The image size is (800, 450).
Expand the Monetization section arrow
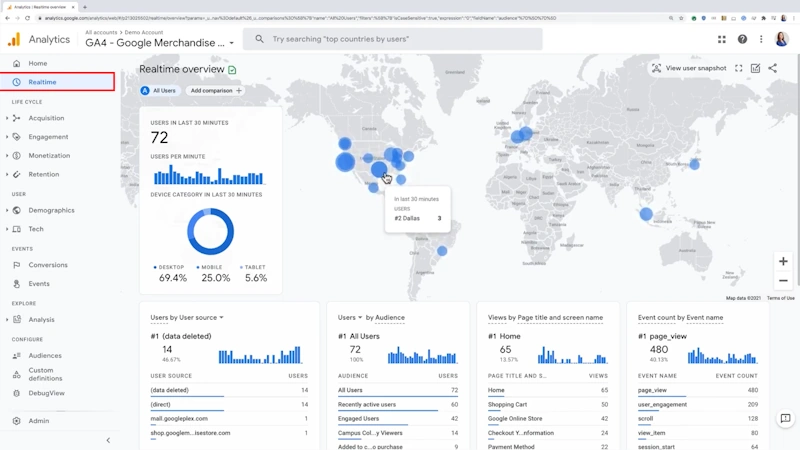(x=7, y=156)
